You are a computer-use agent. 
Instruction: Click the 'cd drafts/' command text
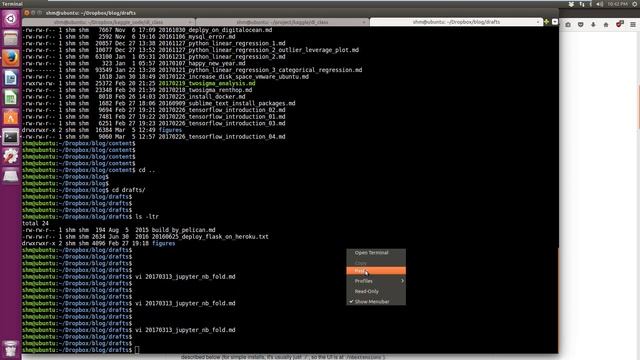tap(129, 190)
